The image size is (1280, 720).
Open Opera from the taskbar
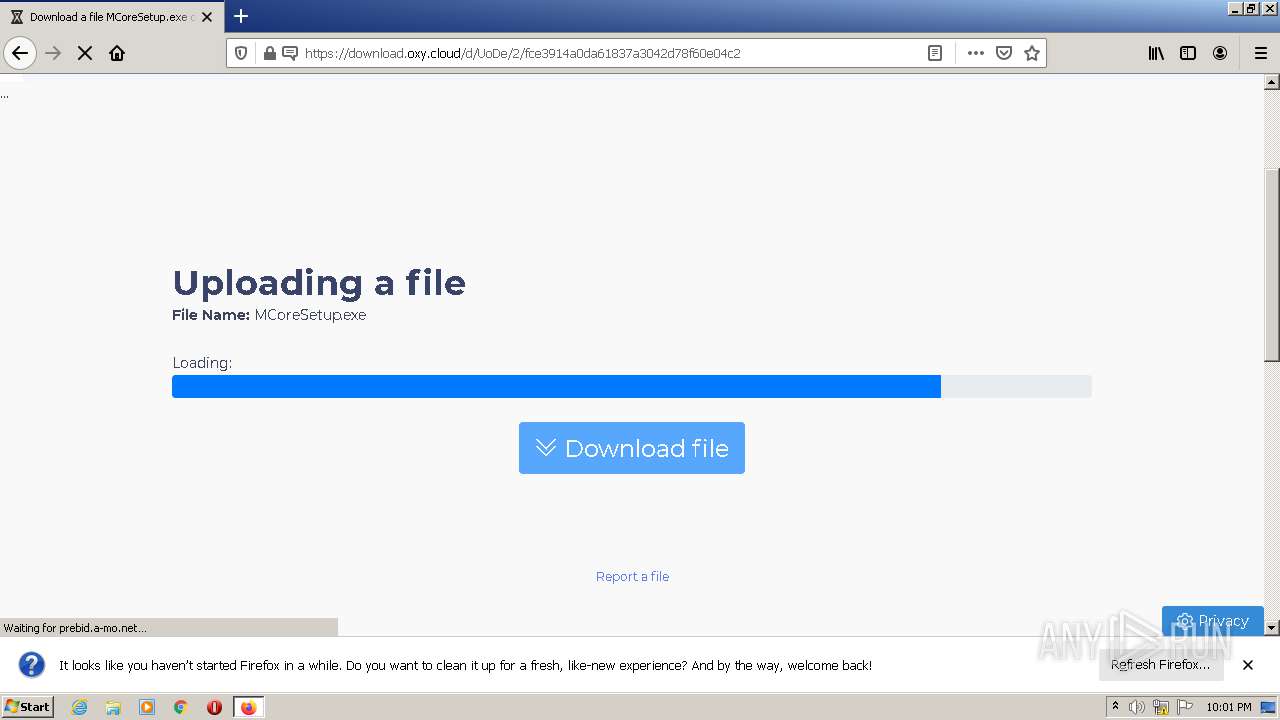214,707
